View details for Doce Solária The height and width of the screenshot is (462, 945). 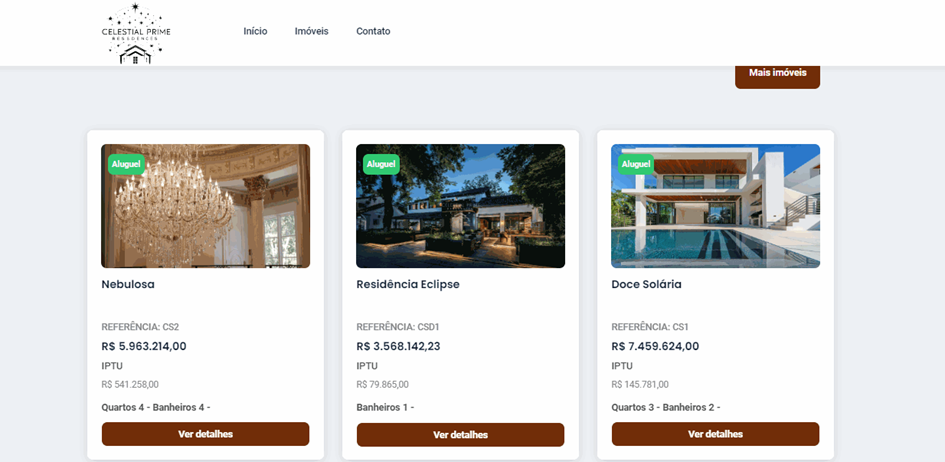point(715,434)
